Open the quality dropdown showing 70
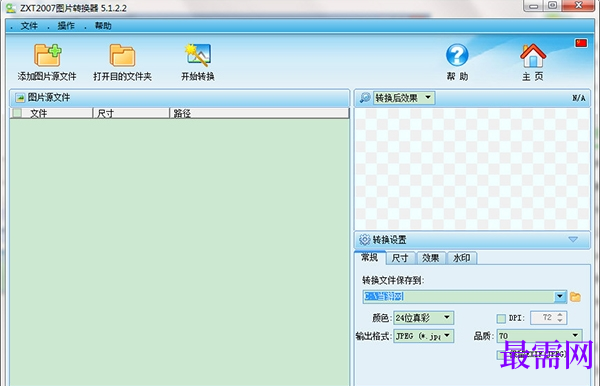The height and width of the screenshot is (386, 612). pyautogui.click(x=539, y=336)
